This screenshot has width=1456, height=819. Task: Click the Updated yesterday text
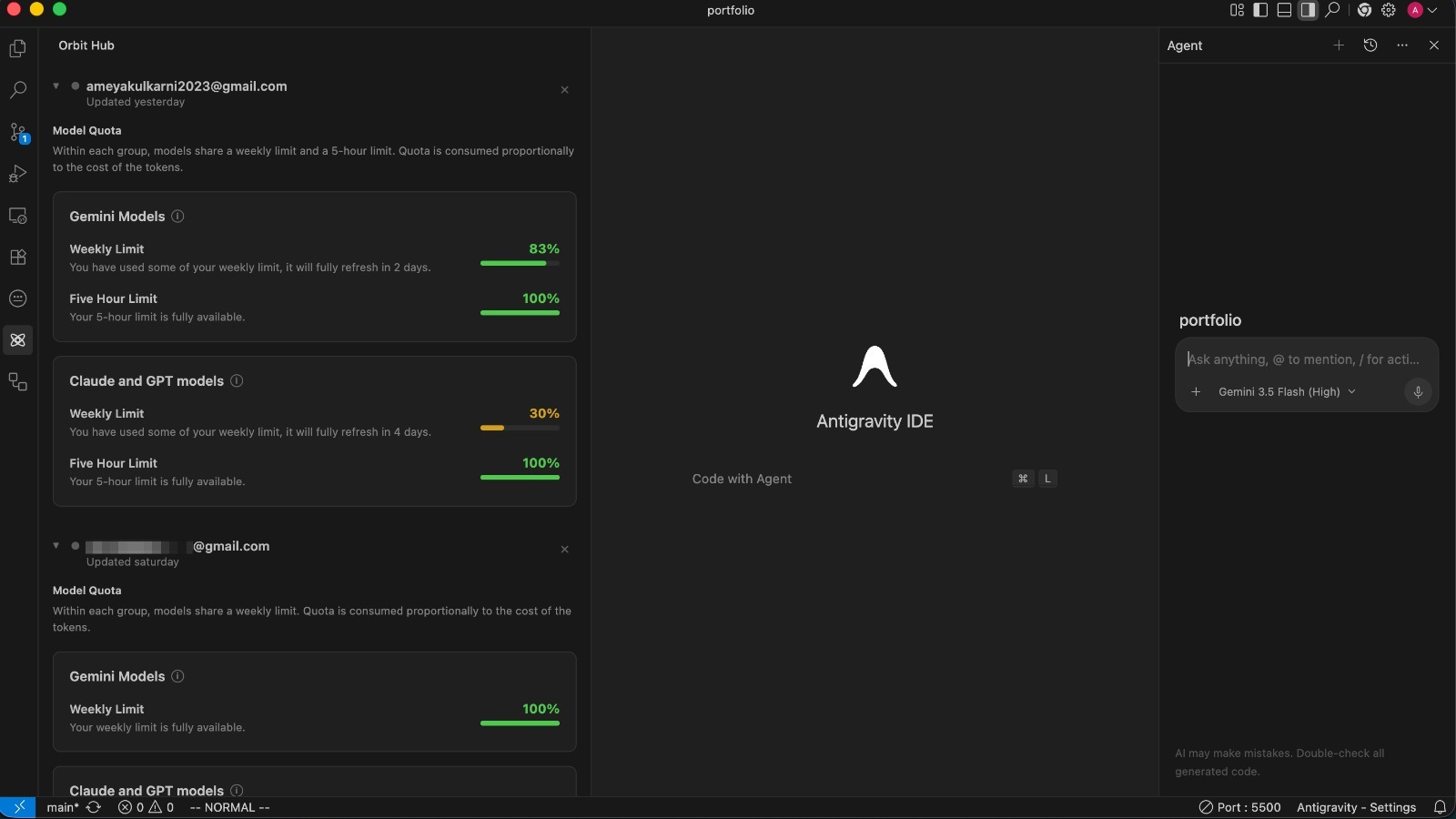[136, 102]
